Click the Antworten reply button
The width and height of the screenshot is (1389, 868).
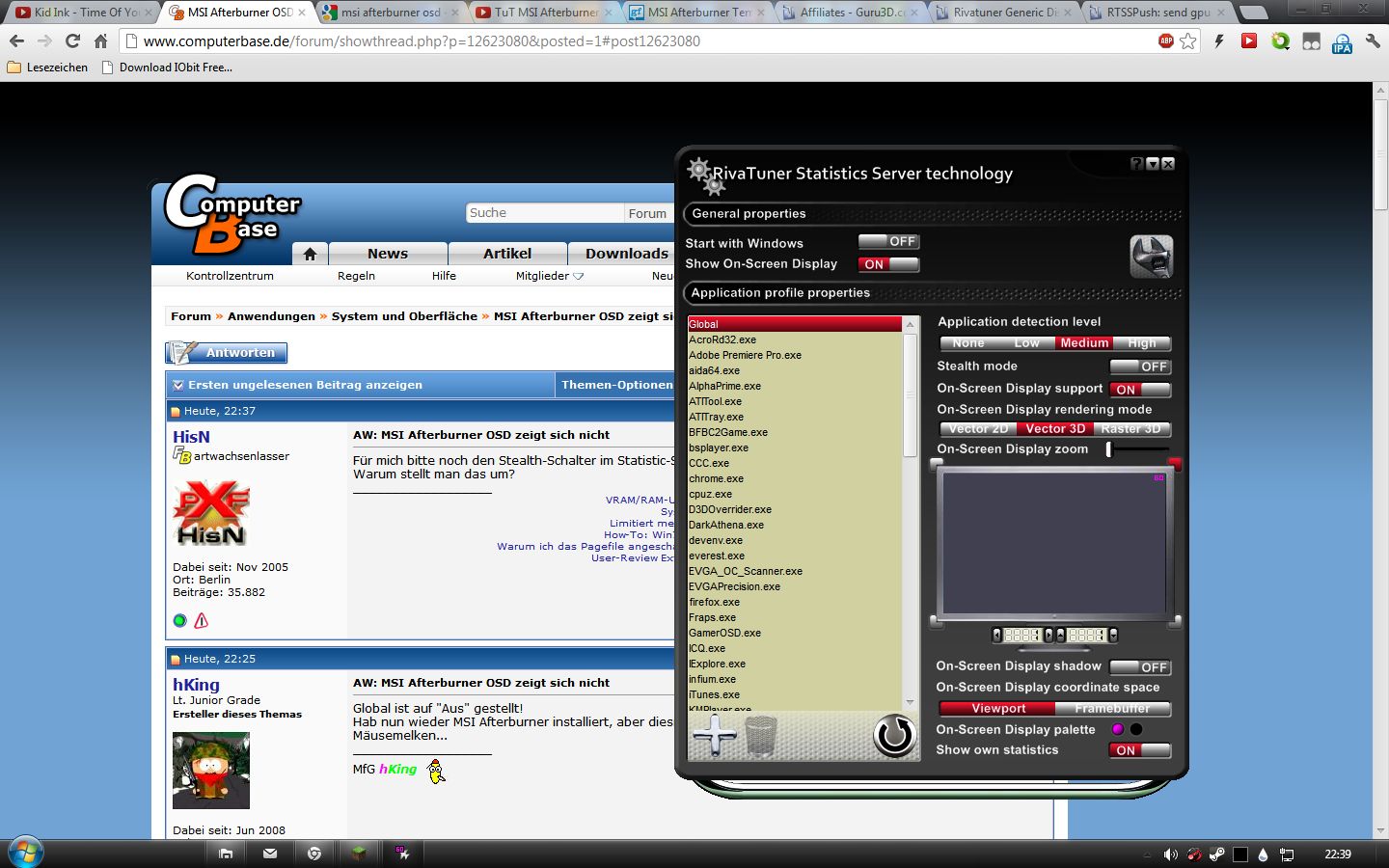(x=227, y=353)
